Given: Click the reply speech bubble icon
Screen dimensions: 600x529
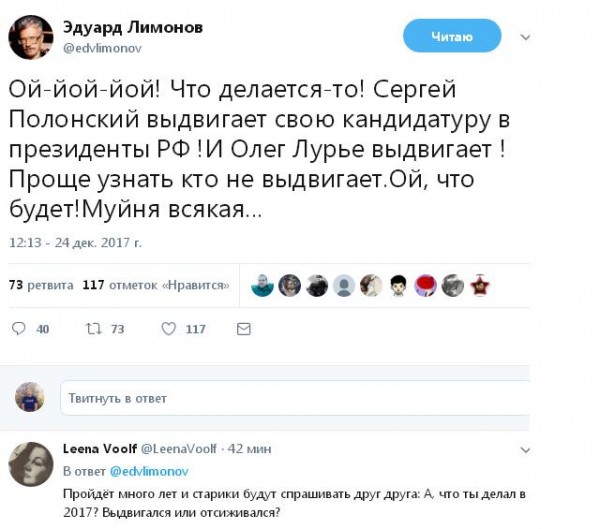Looking at the screenshot, I should tap(18, 329).
